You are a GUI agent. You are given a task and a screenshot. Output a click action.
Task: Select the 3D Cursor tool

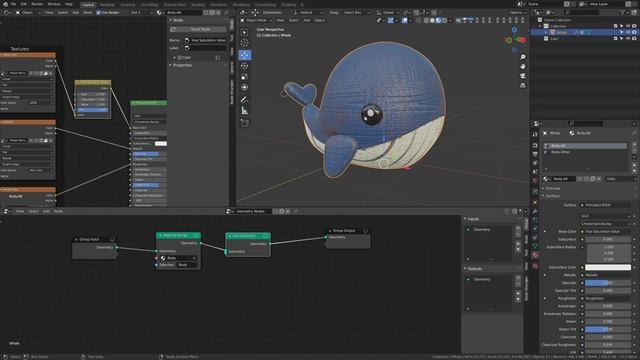tap(244, 43)
